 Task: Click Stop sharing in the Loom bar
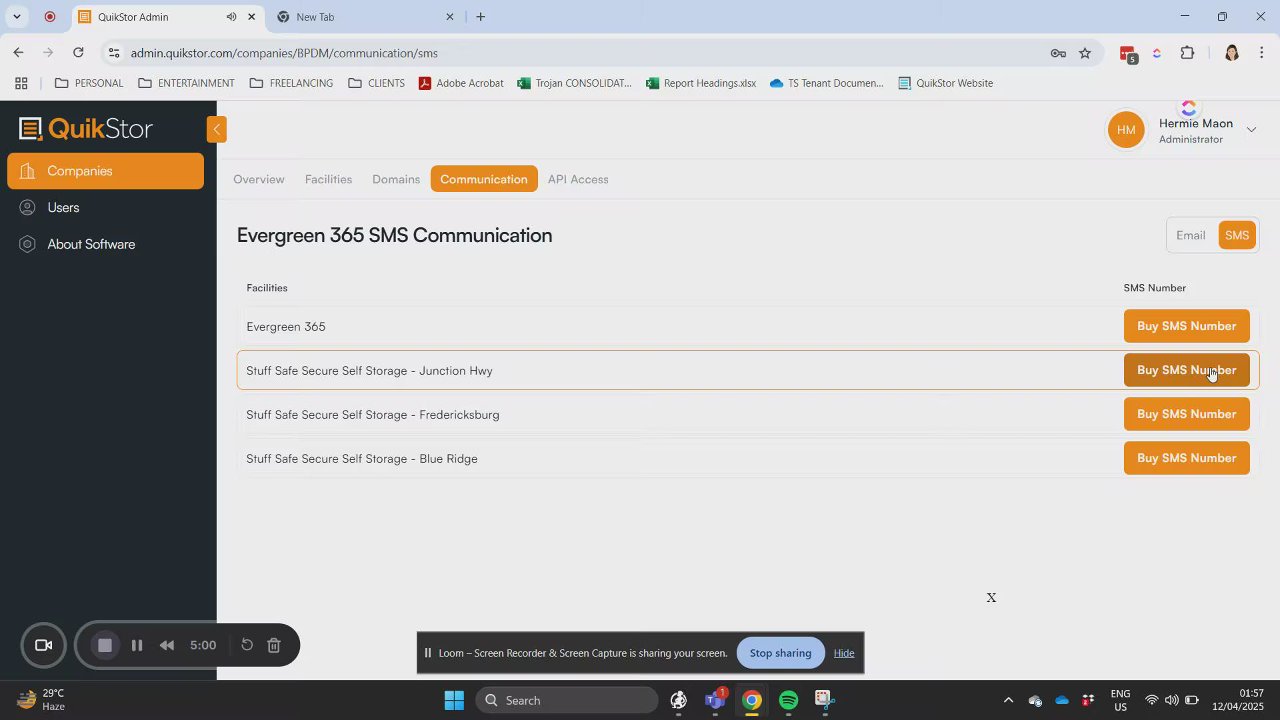781,653
